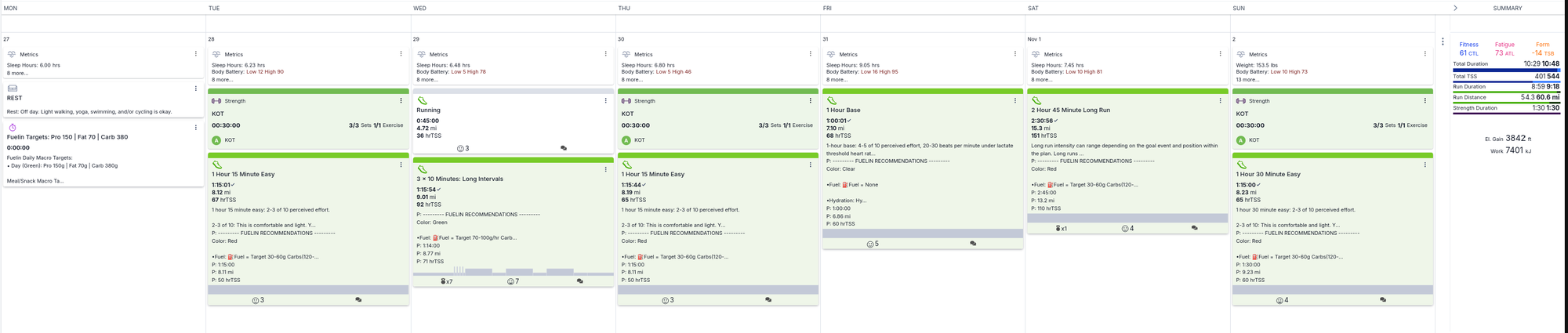Open the '3 × 10 Minutes: Long Intervals' workout

[x=460, y=179]
